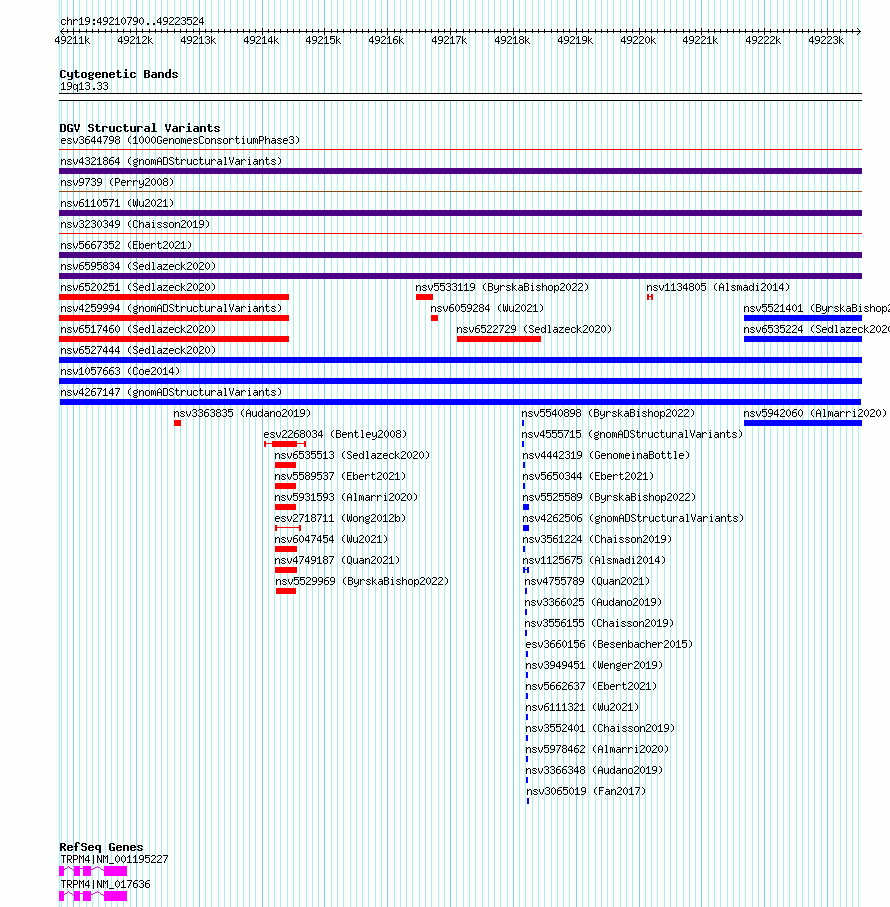Open the TRPM4|NM_001195227 gene label
Image resolution: width=890 pixels, height=907 pixels.
click(x=114, y=860)
